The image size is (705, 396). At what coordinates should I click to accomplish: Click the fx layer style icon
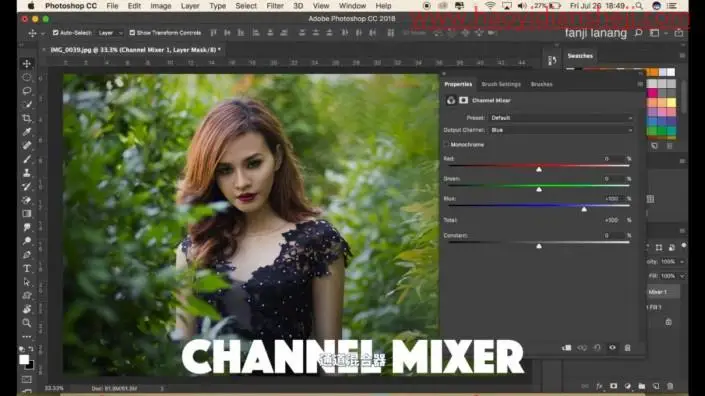(599, 386)
